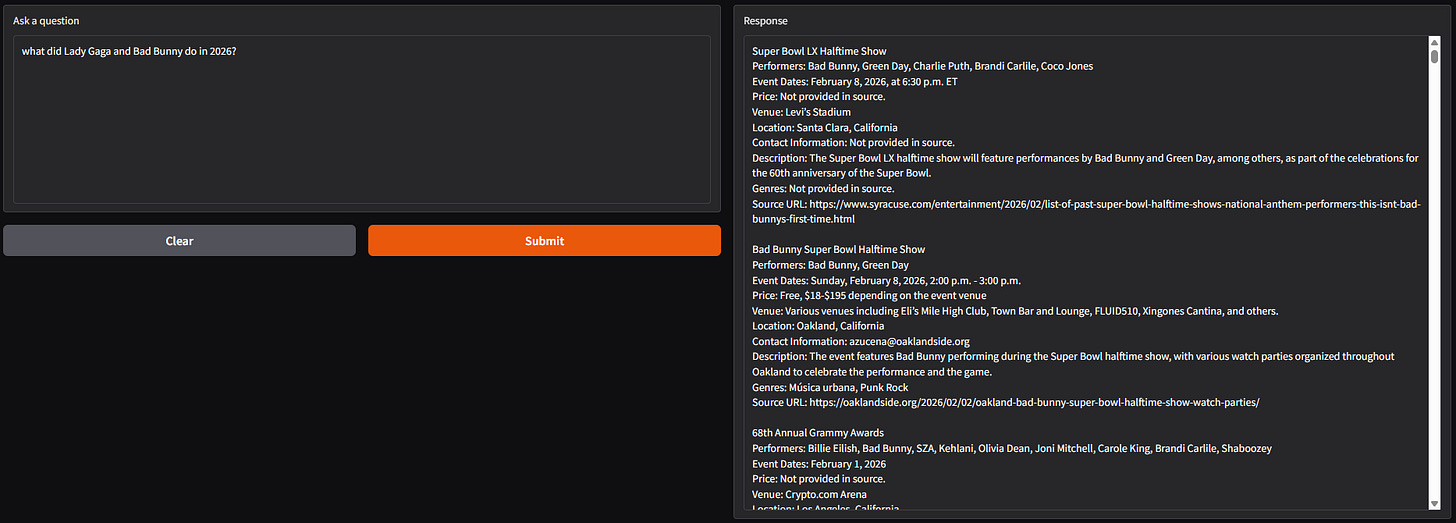
Task: Focus the Ask a question text box
Action: tap(362, 120)
